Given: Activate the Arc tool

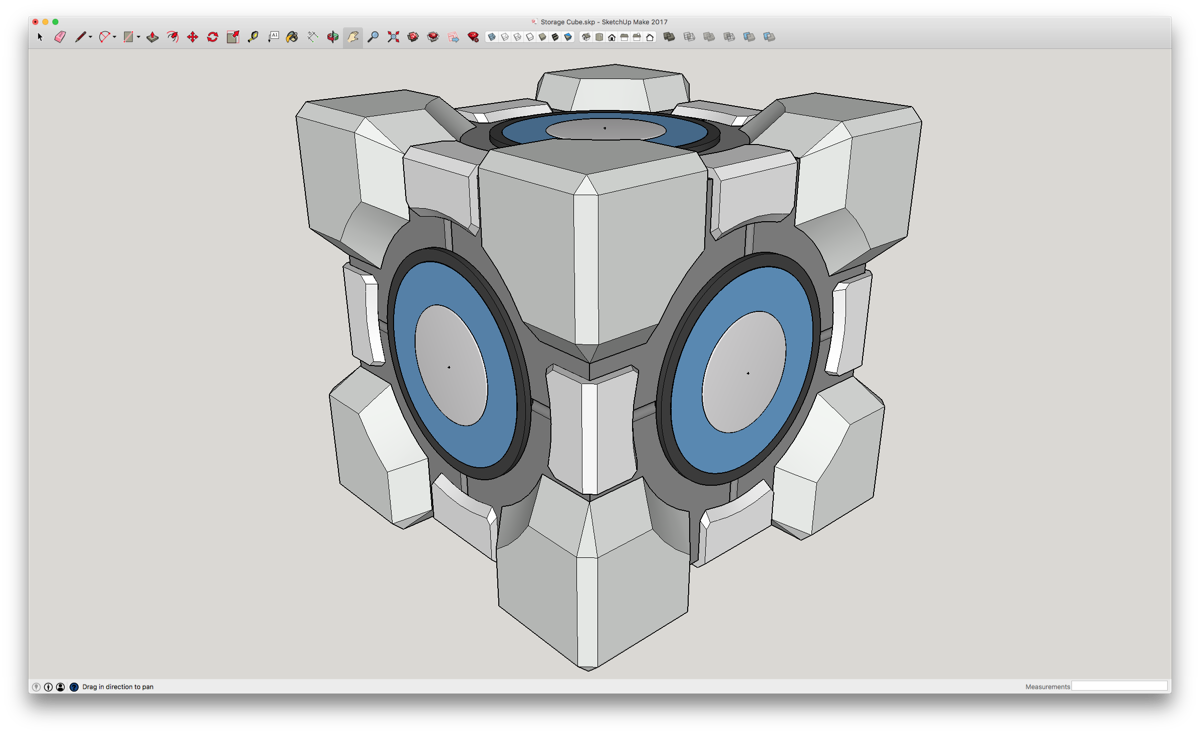Looking at the screenshot, I should click(104, 37).
